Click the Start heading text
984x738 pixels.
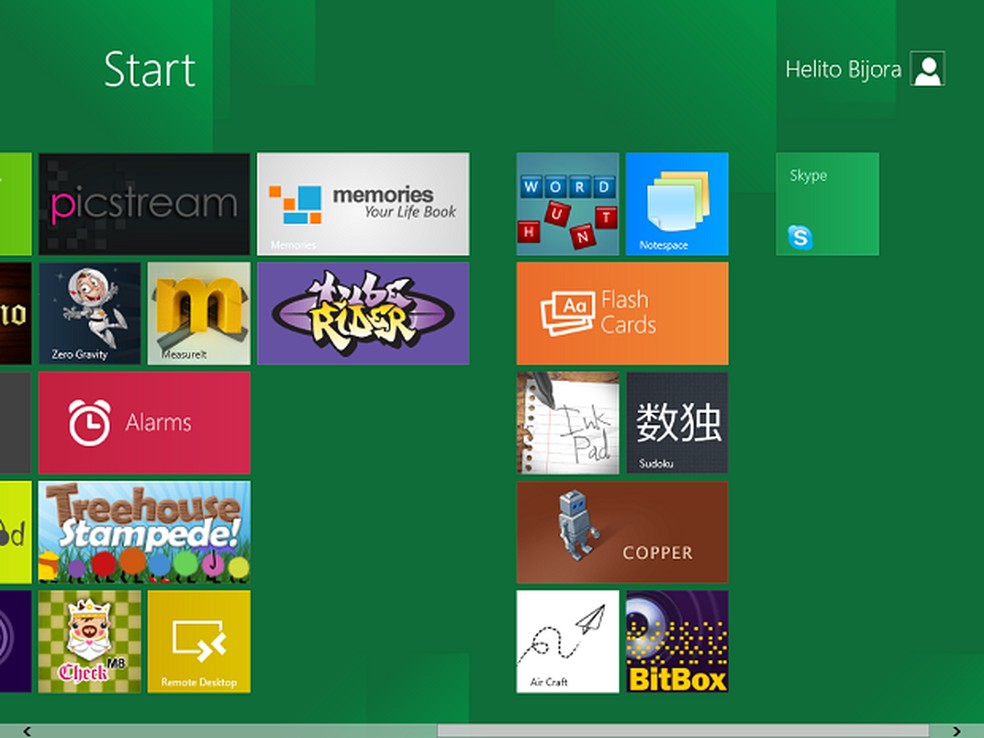click(149, 69)
